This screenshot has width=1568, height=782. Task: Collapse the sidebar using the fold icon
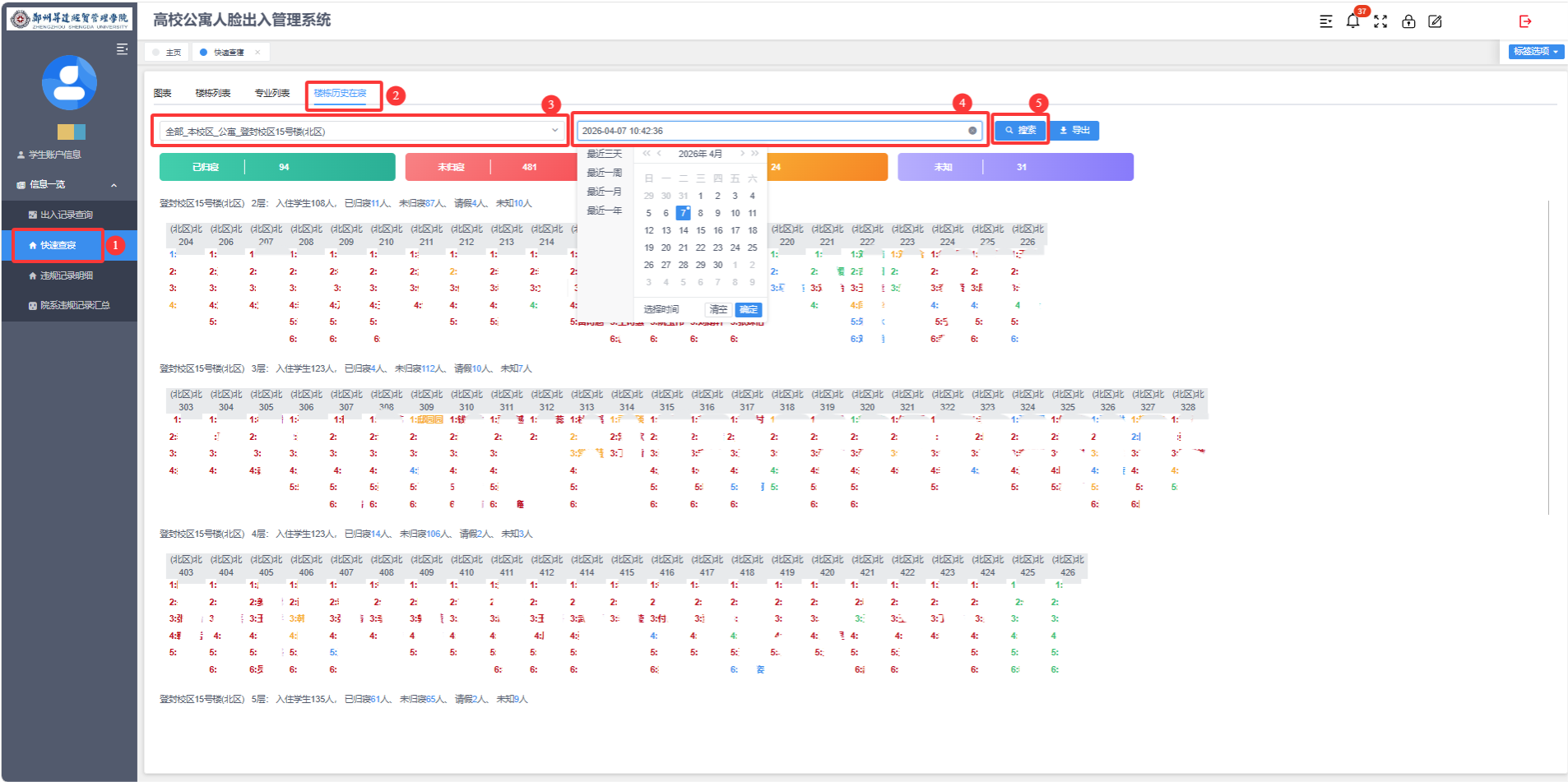[x=122, y=49]
